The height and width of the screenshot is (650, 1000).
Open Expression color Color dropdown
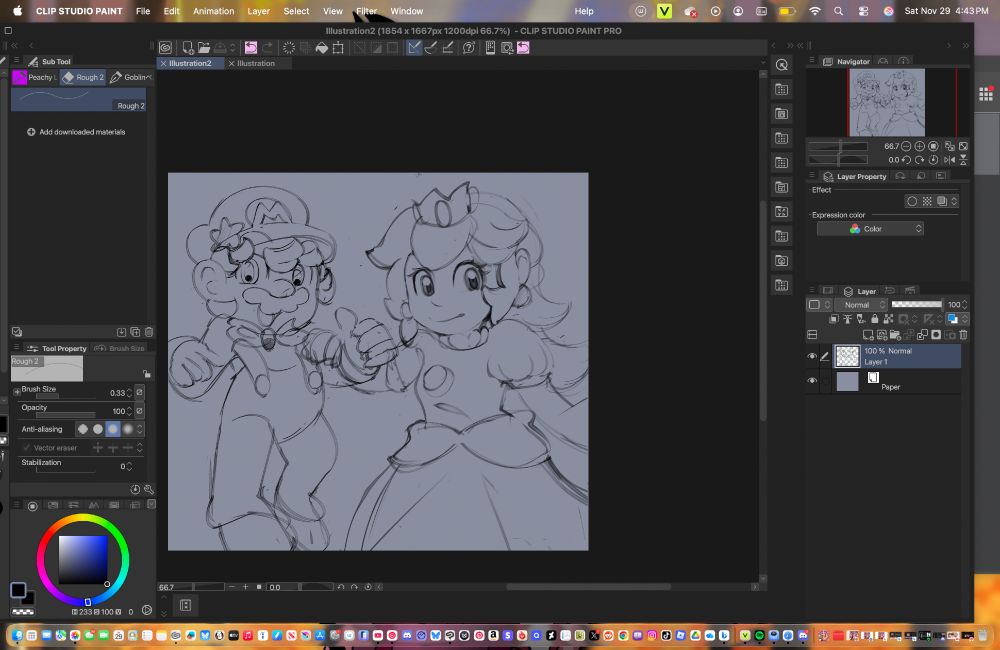coord(870,229)
